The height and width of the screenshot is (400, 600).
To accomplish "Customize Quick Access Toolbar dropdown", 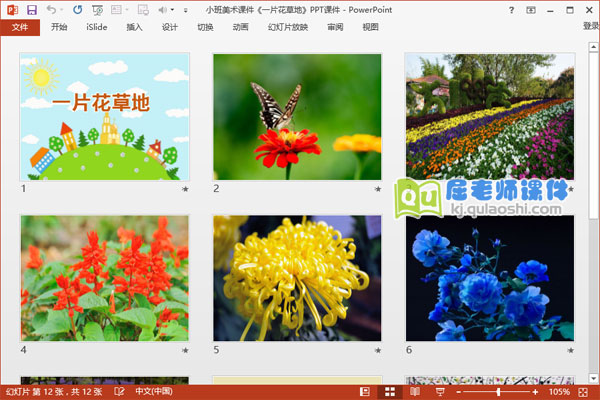I will (186, 10).
